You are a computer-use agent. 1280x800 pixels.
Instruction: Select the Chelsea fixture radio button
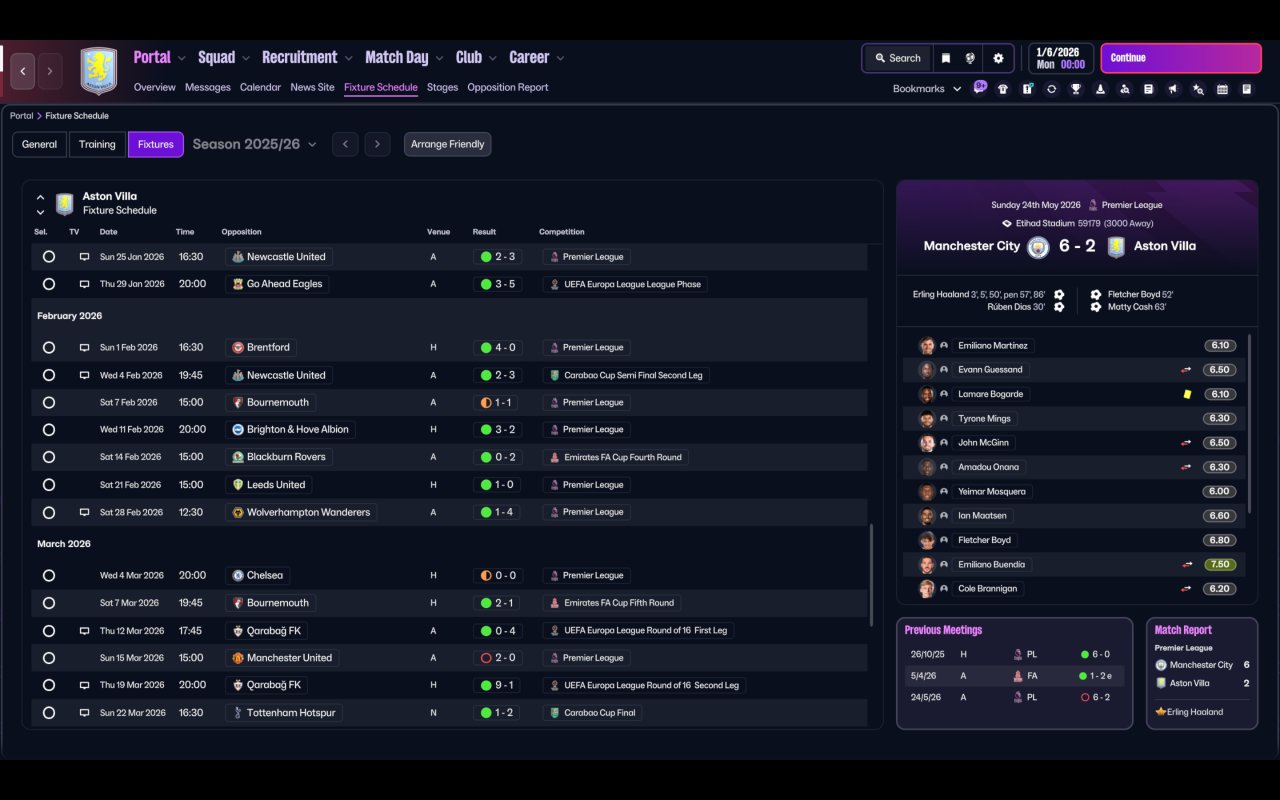coord(49,576)
